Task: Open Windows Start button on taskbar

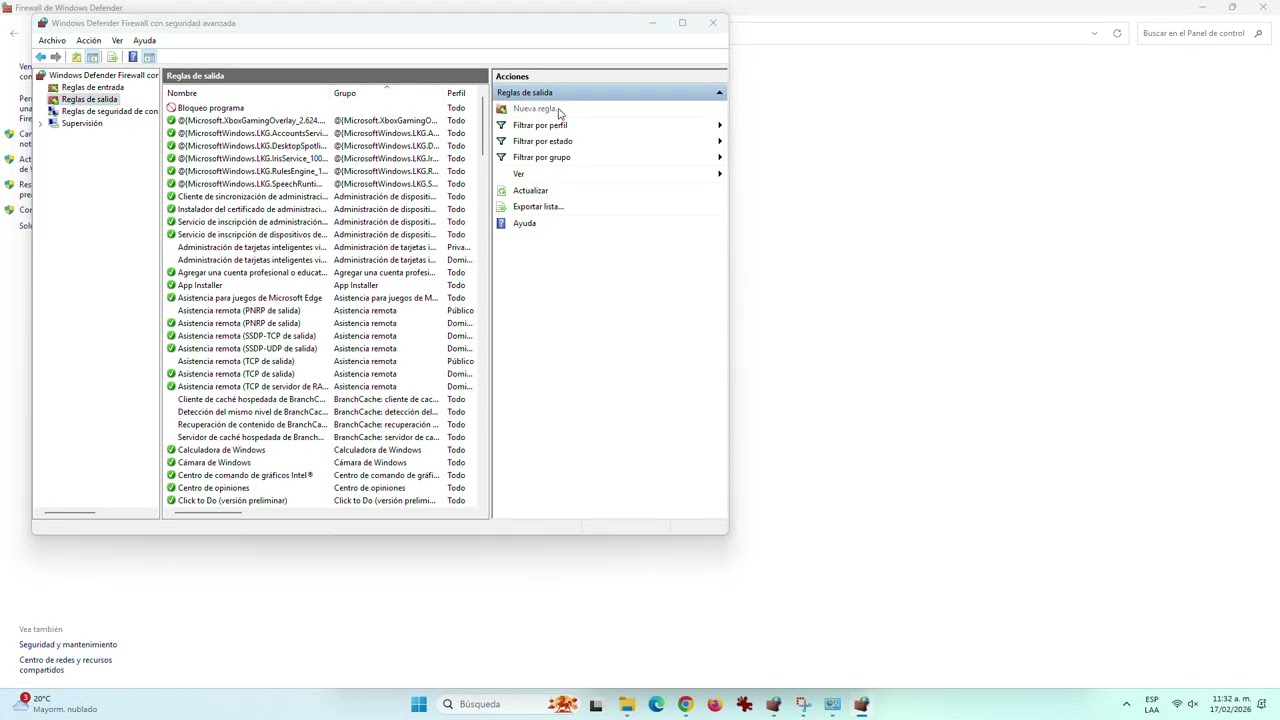Action: pyautogui.click(x=419, y=704)
